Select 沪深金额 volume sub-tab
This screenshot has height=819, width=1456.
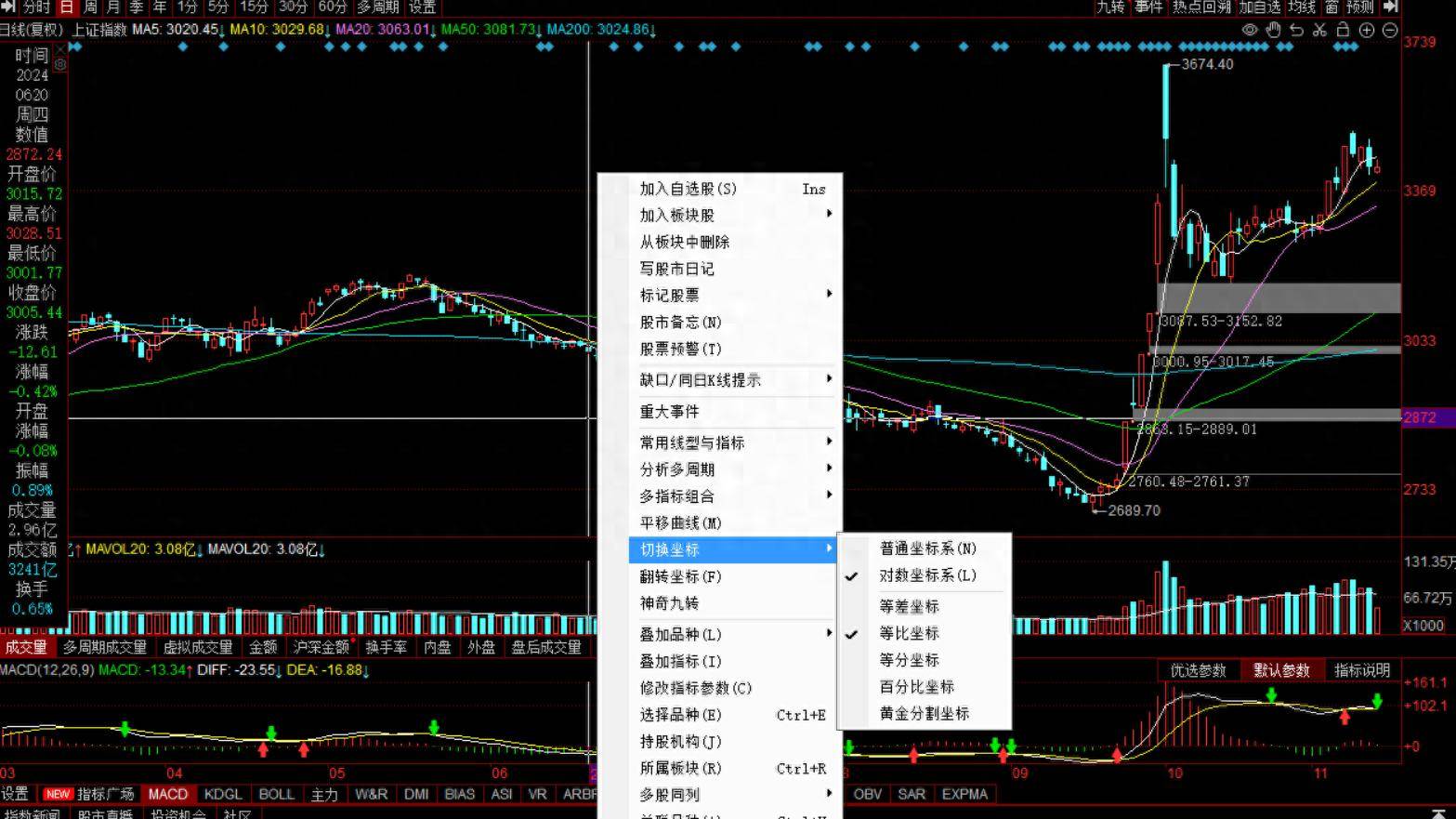coord(321,647)
